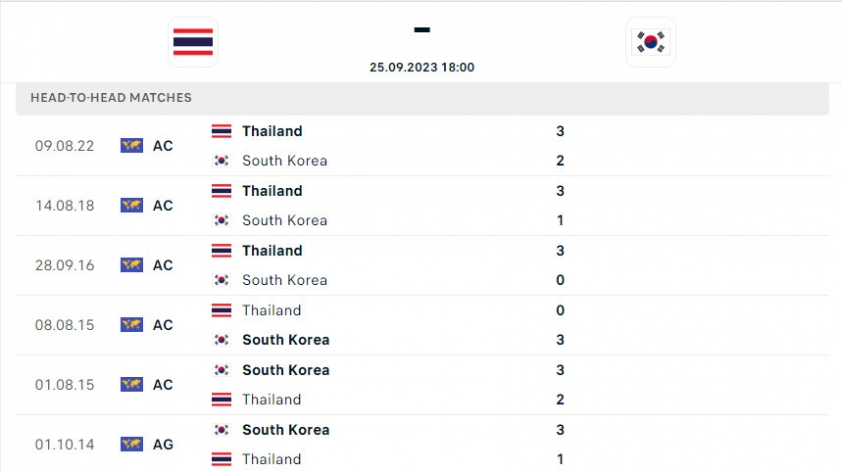842x472 pixels.
Task: Click the South Korea team flag logo in header
Action: click(650, 42)
